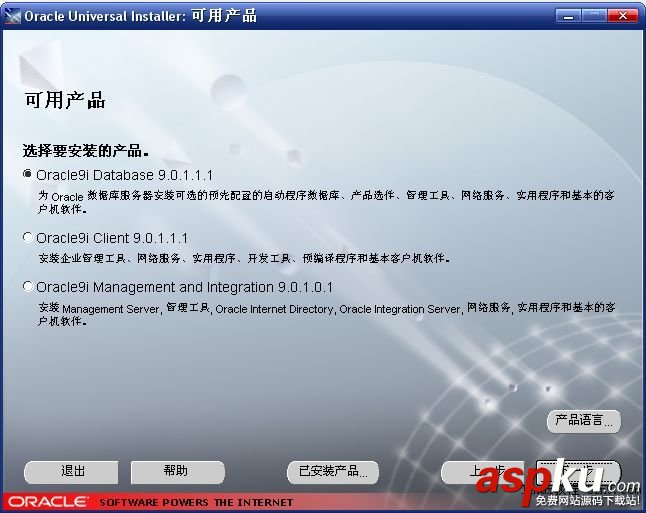Viewport: 646px width, 513px height.
Task: Click the Oracle Universal Installer title bar icon
Action: [12, 16]
